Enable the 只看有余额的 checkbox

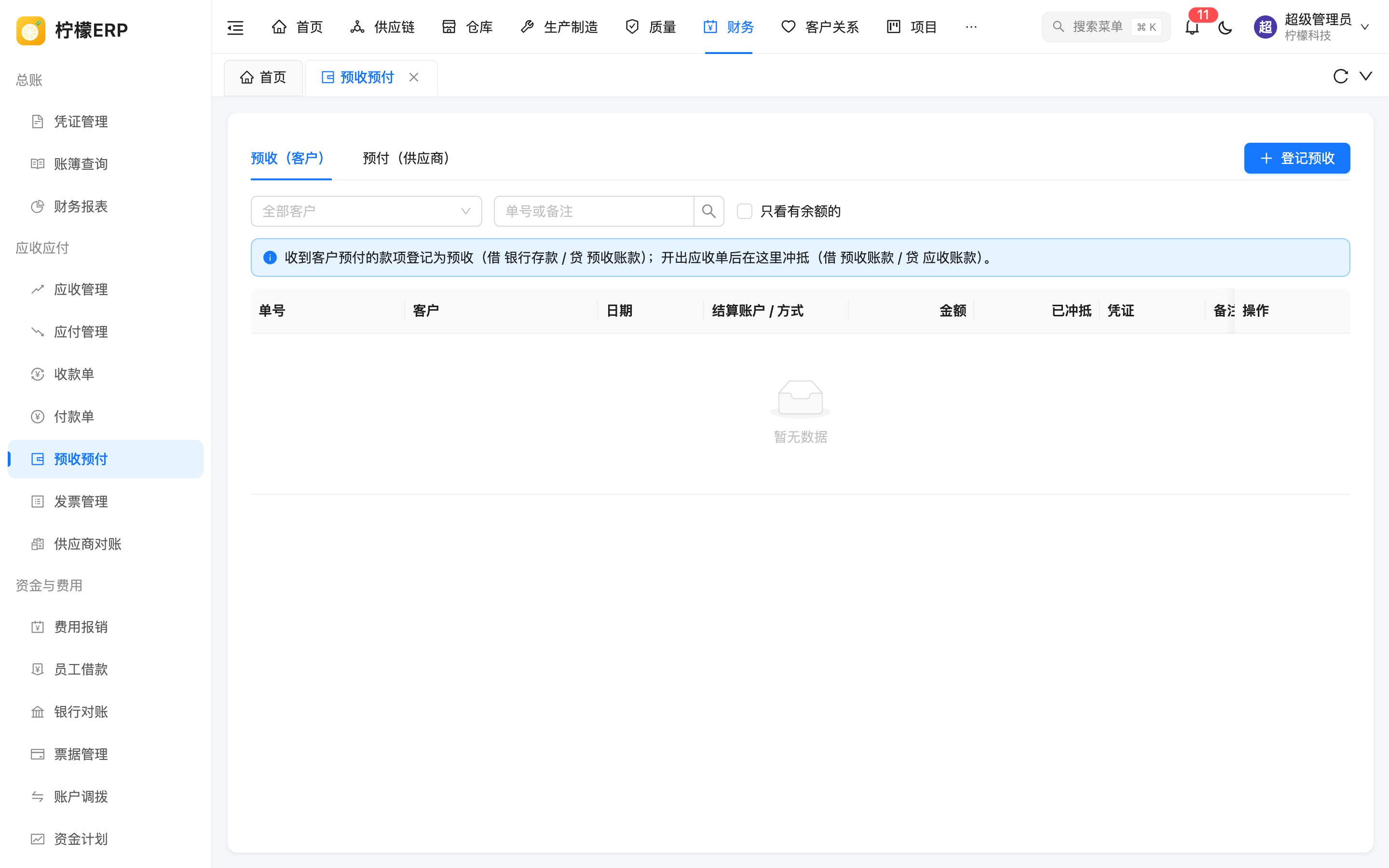point(745,211)
